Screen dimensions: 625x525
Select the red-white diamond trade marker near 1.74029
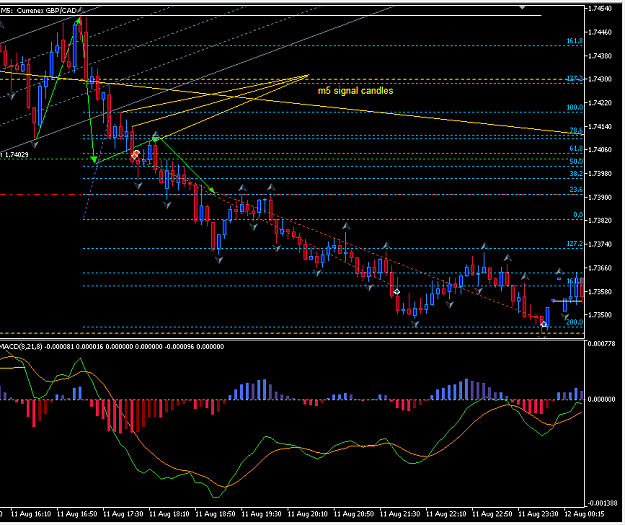135,155
